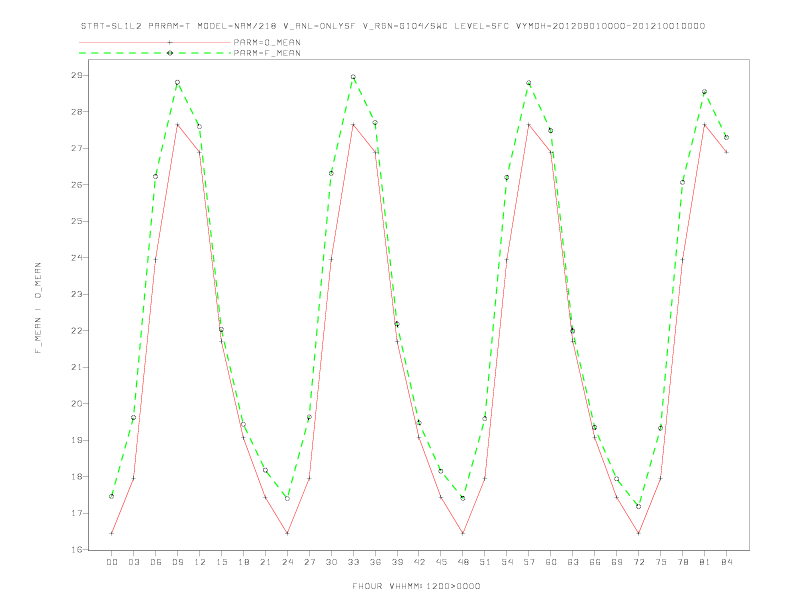Click x-axis forecast hour label 03
The width and height of the screenshot is (792, 612).
pos(133,562)
